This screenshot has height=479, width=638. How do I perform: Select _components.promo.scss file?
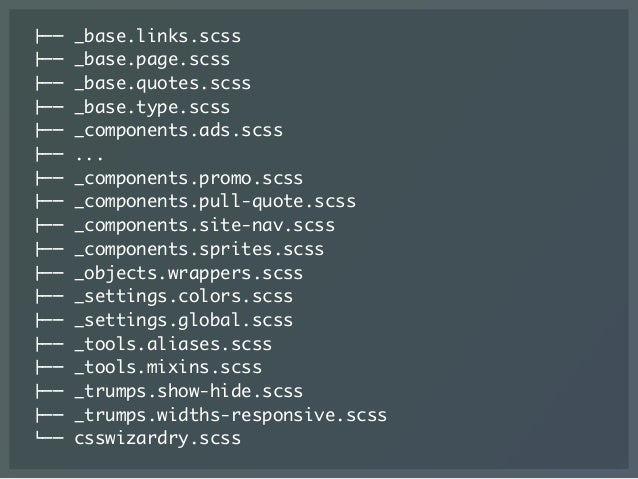click(x=189, y=179)
